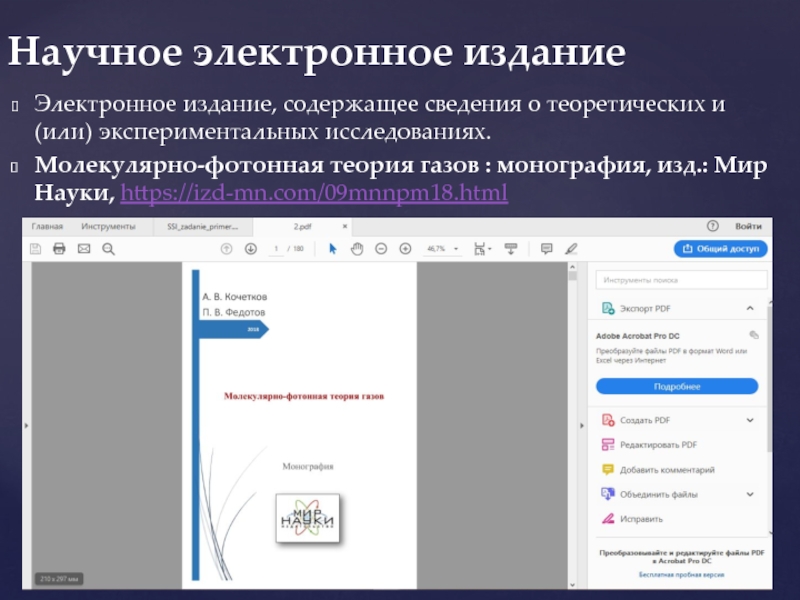Click the Общий доступ share button

point(719,248)
